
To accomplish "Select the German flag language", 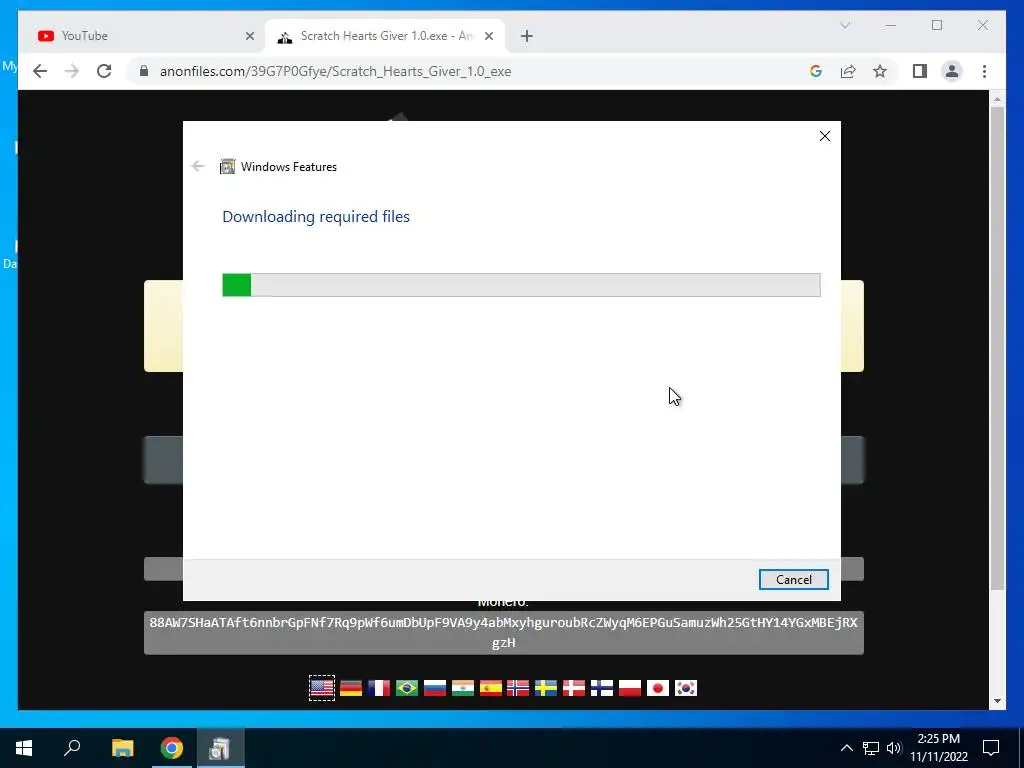I will click(x=351, y=688).
